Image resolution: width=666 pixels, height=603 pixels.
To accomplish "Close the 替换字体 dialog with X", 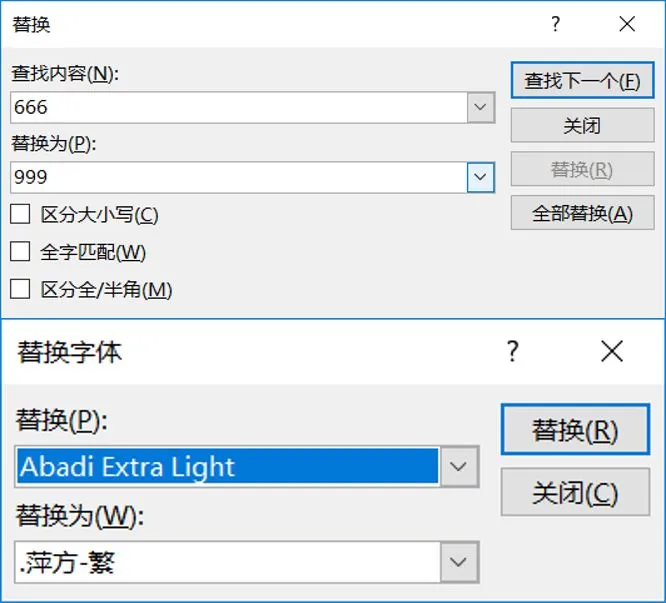I will [x=611, y=351].
